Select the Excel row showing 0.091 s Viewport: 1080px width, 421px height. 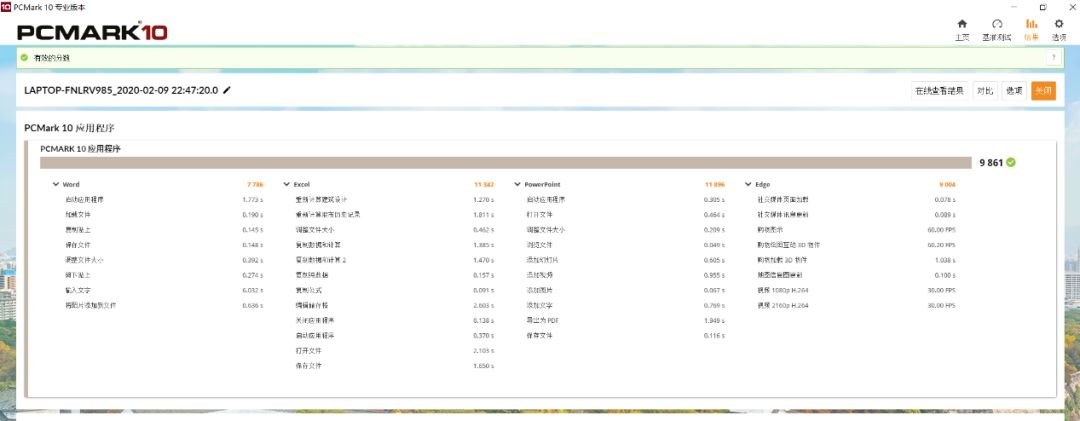pyautogui.click(x=394, y=291)
